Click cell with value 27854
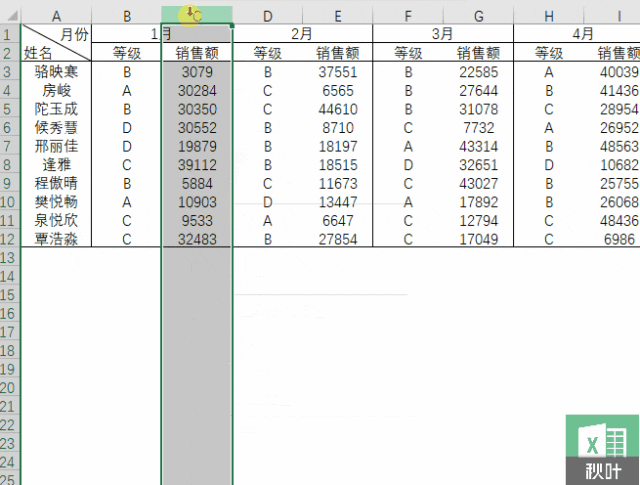Screen dimensions: 640x485 pos(338,239)
